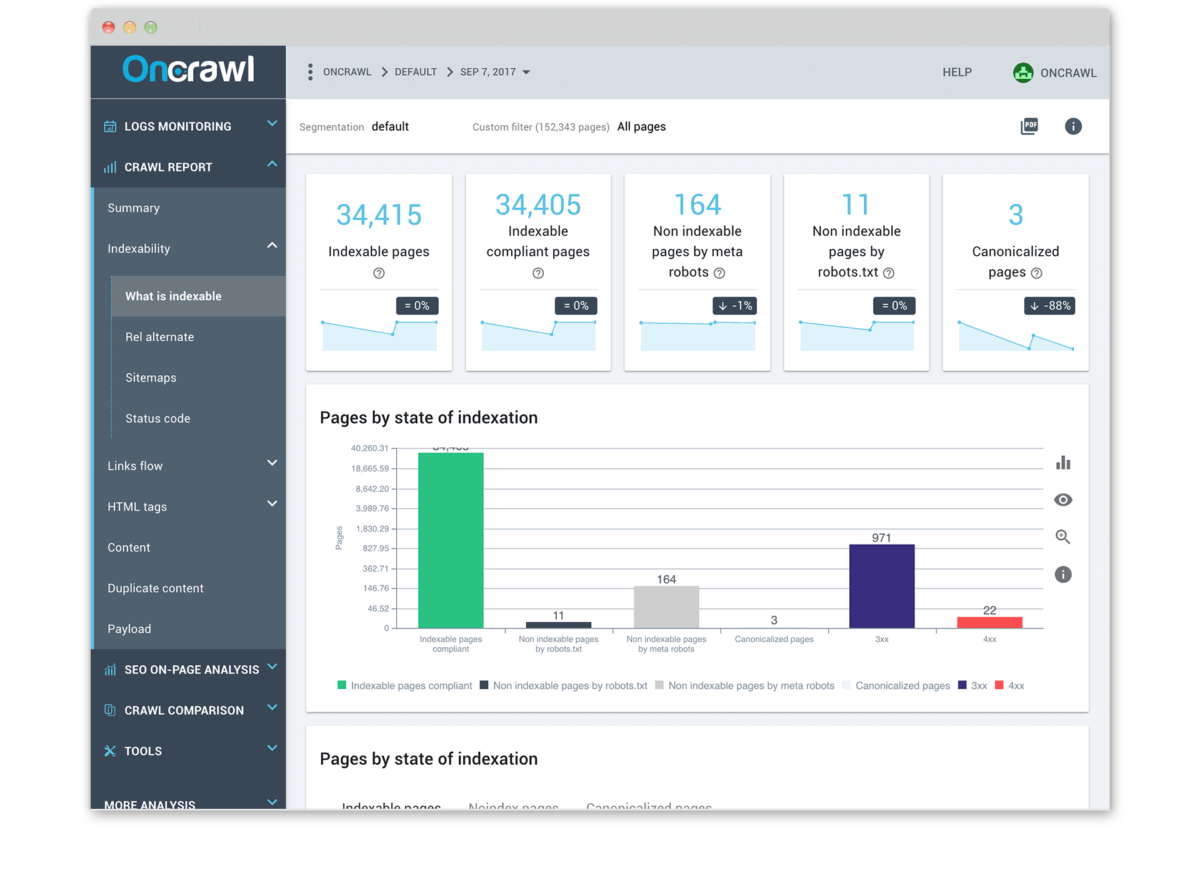Export the report as PDF
Viewport: 1200px width, 873px height.
1028,126
